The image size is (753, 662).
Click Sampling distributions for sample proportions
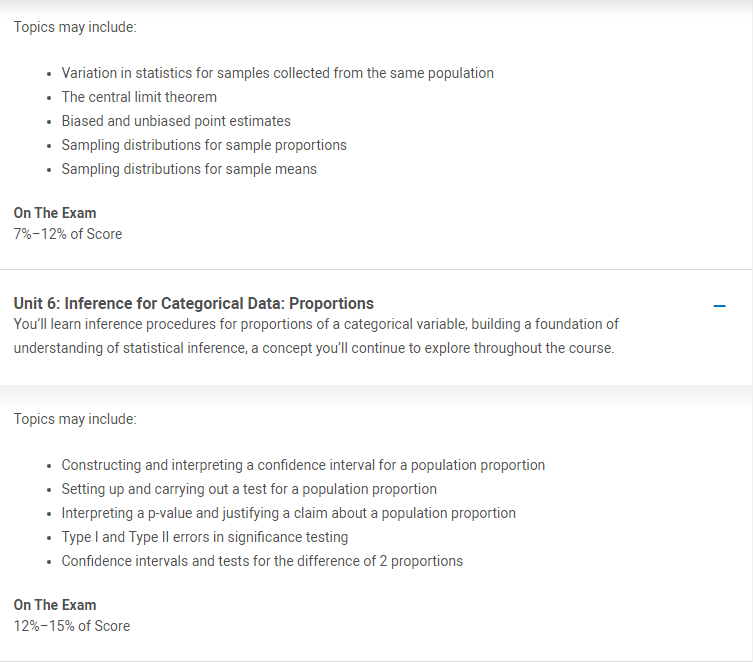click(x=204, y=145)
